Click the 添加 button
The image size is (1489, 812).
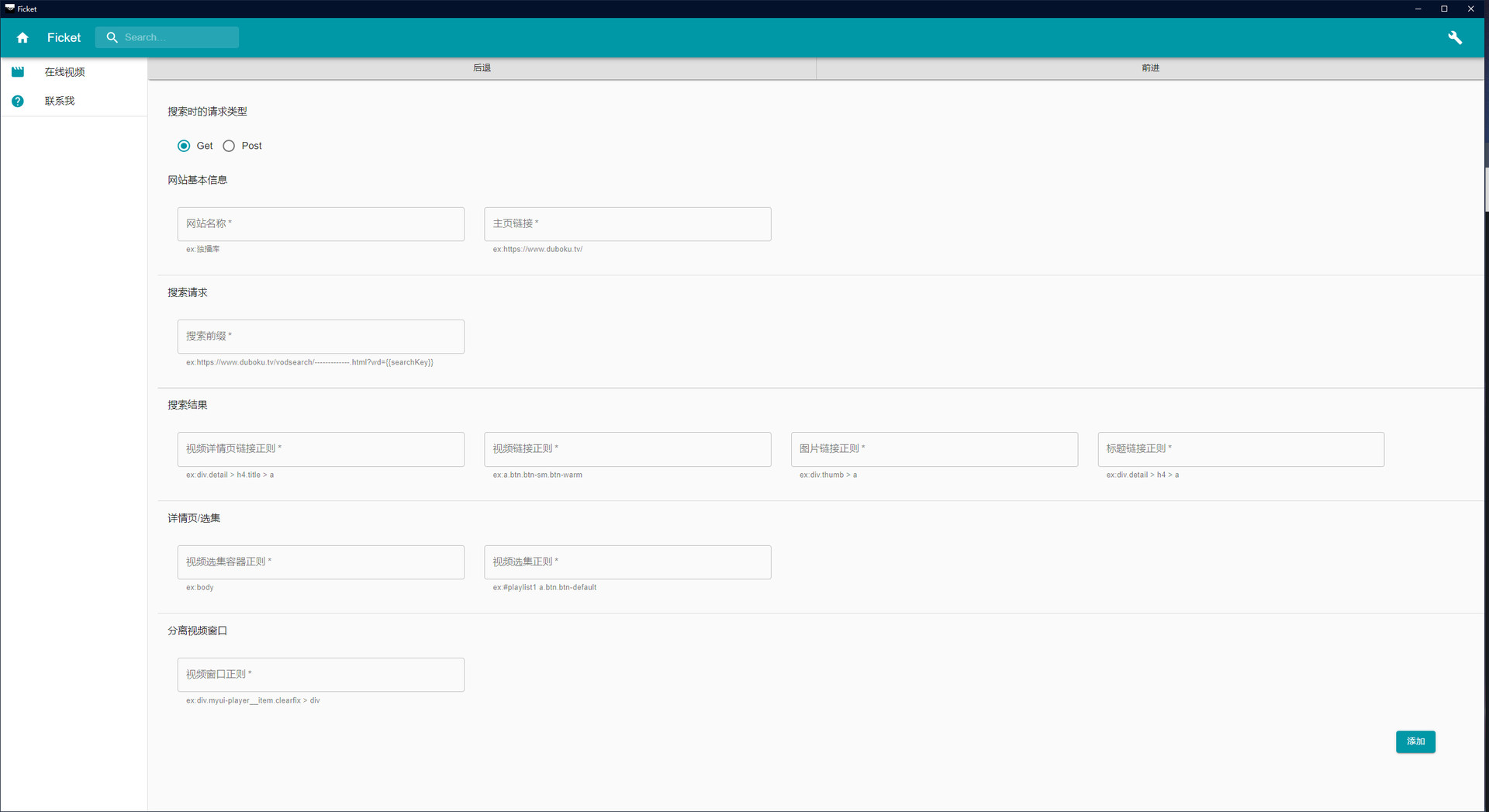click(1415, 741)
